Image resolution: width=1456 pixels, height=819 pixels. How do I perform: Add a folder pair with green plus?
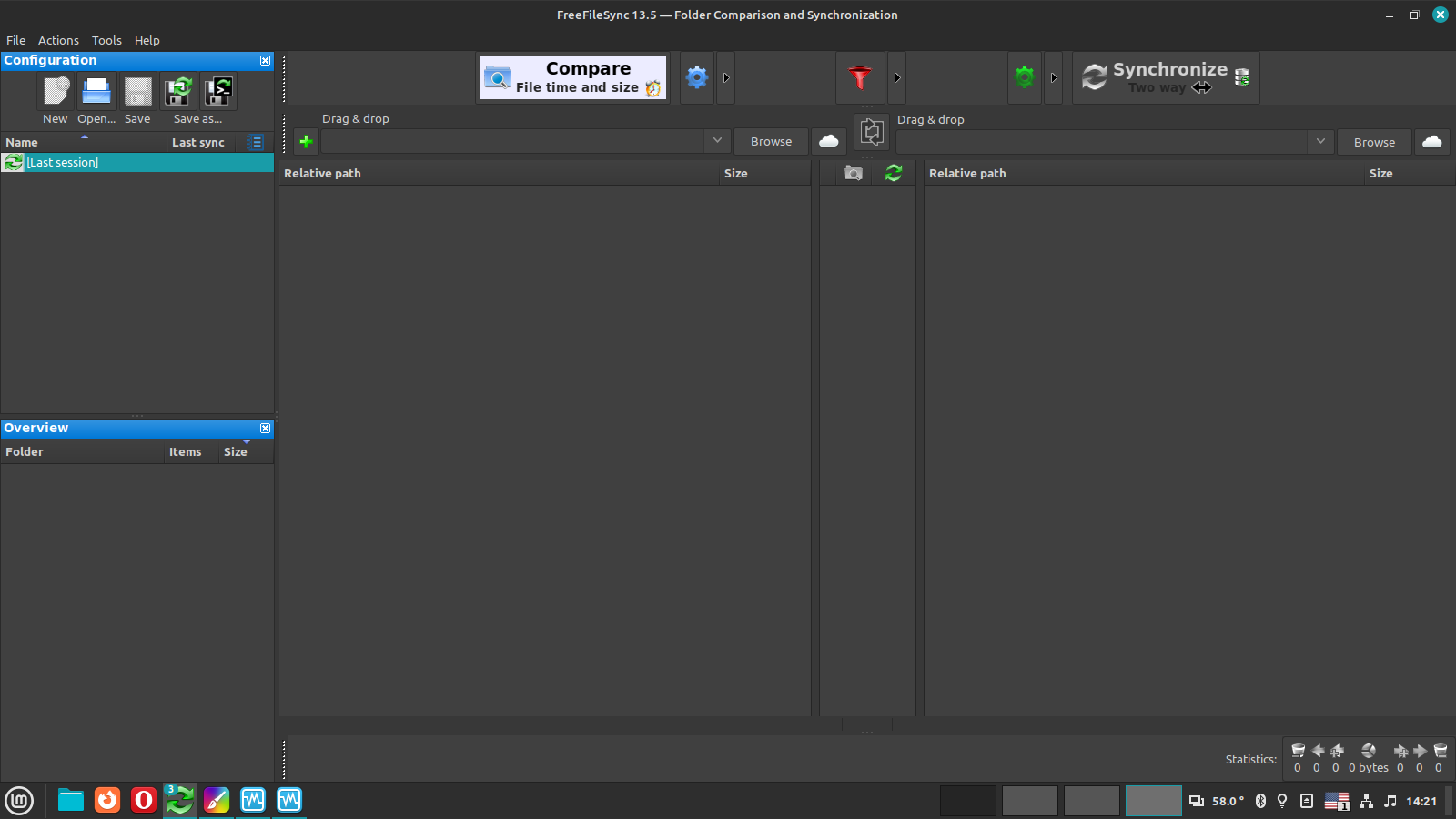[307, 141]
